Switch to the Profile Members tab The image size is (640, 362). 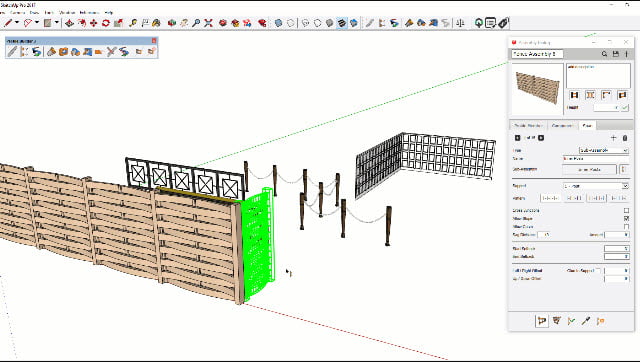tap(528, 125)
